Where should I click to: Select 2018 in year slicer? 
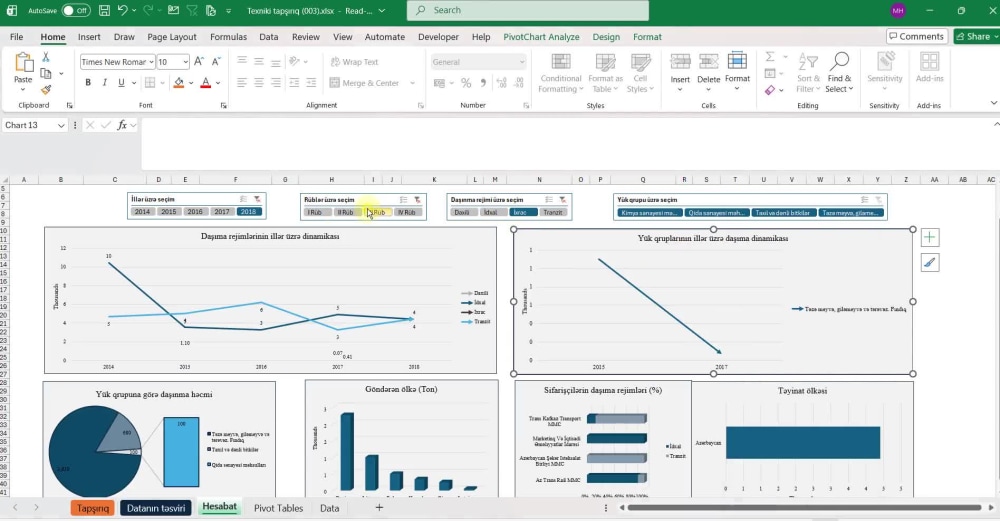(x=248, y=212)
